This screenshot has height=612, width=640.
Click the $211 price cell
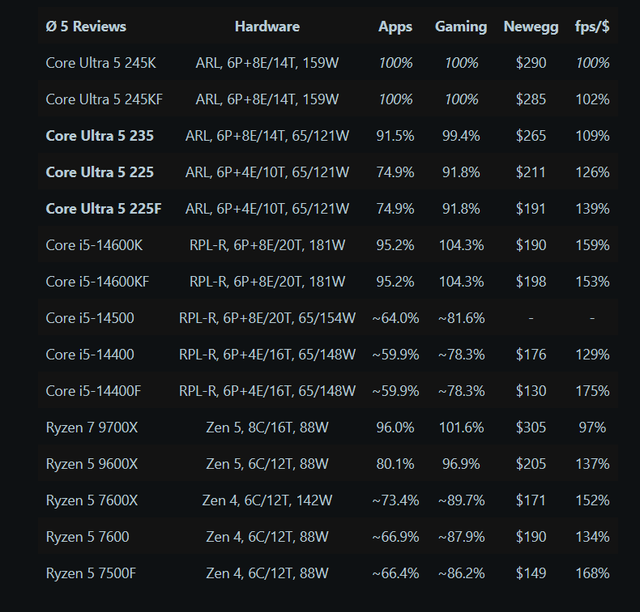click(531, 172)
